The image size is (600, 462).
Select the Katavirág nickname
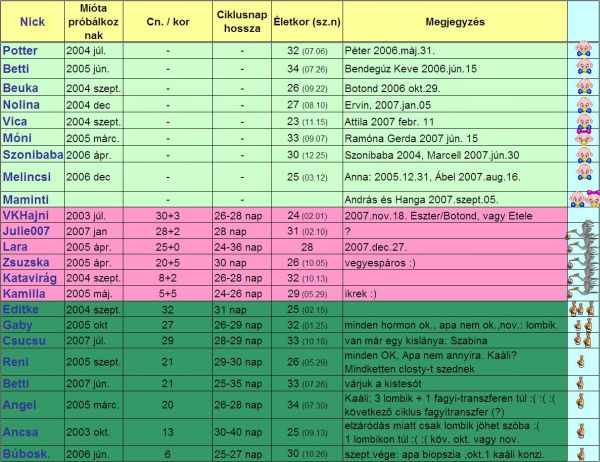(x=30, y=278)
